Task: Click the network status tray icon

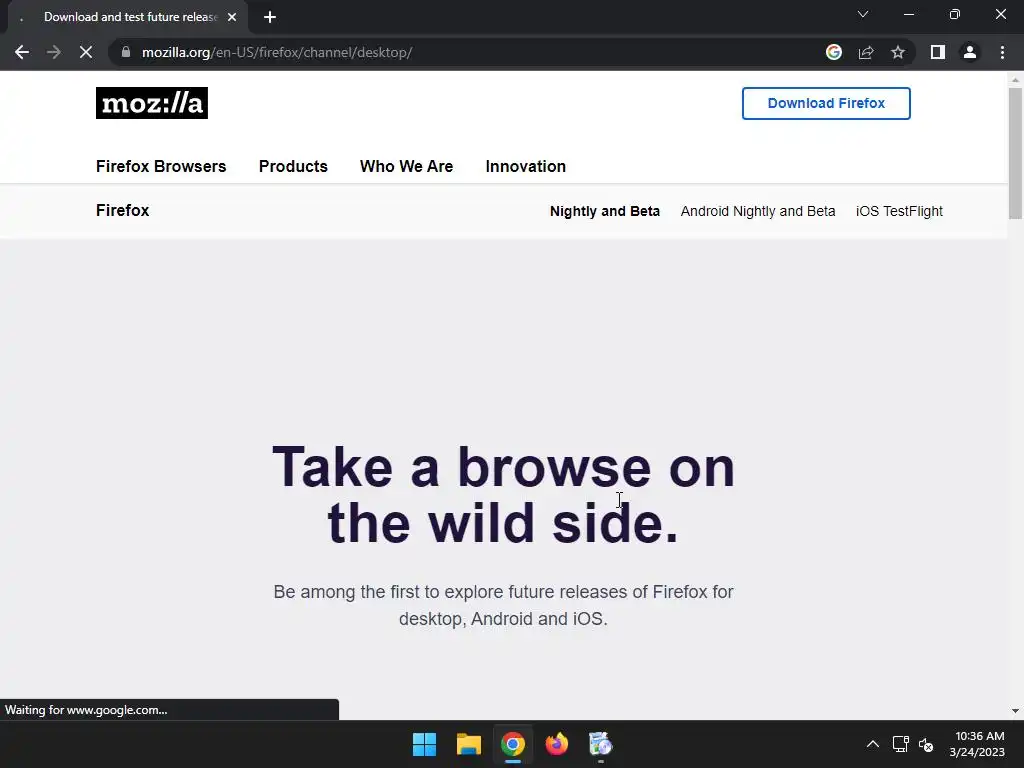Action: point(901,744)
